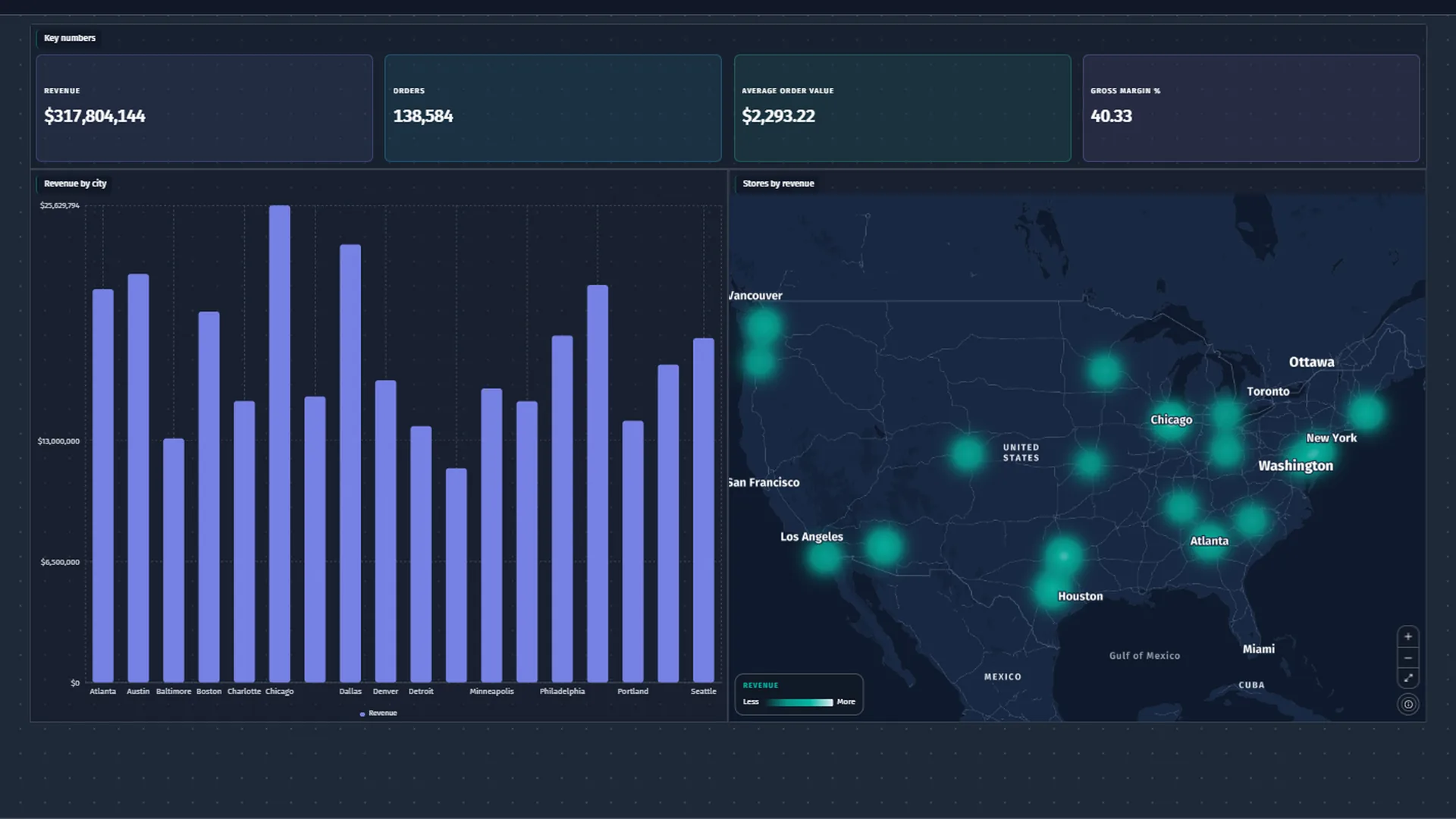Zoom out on the map with minus button

1407,657
